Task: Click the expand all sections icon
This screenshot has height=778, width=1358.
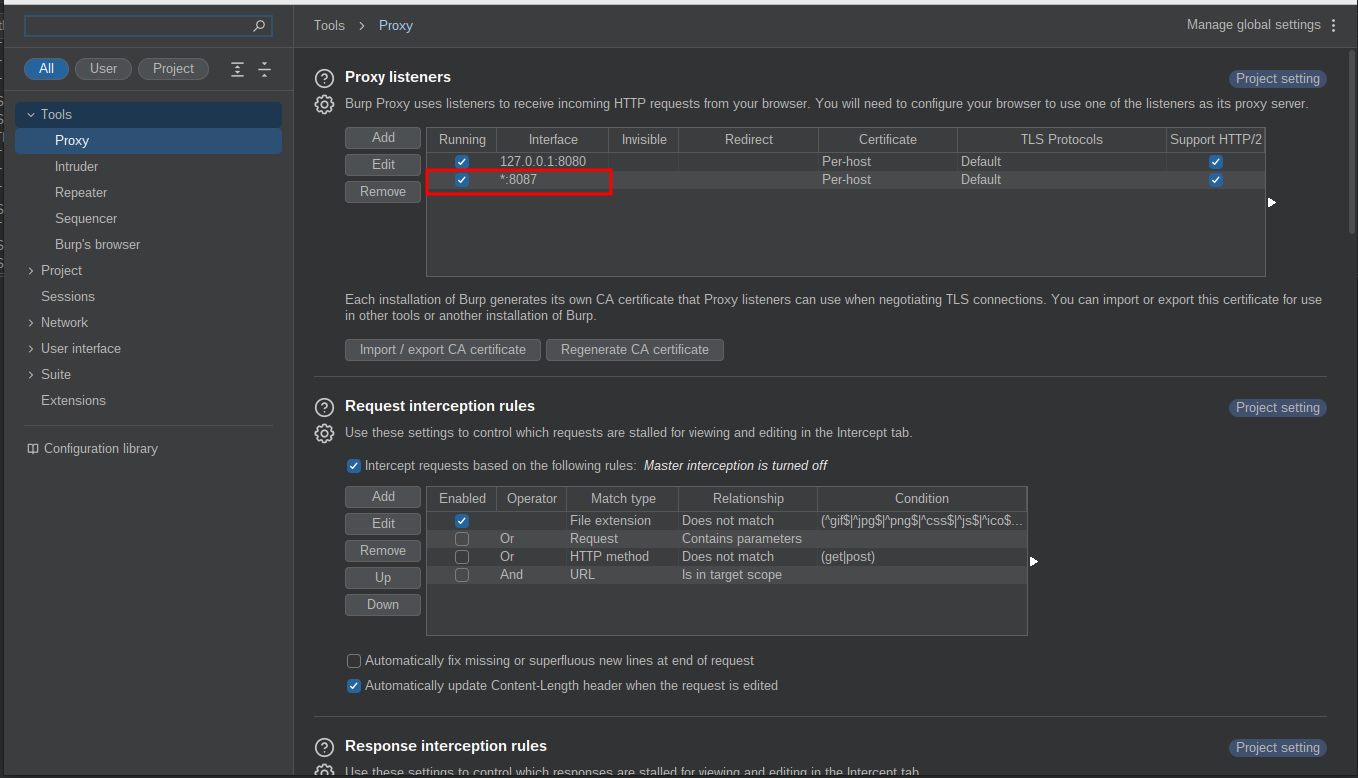Action: (237, 69)
